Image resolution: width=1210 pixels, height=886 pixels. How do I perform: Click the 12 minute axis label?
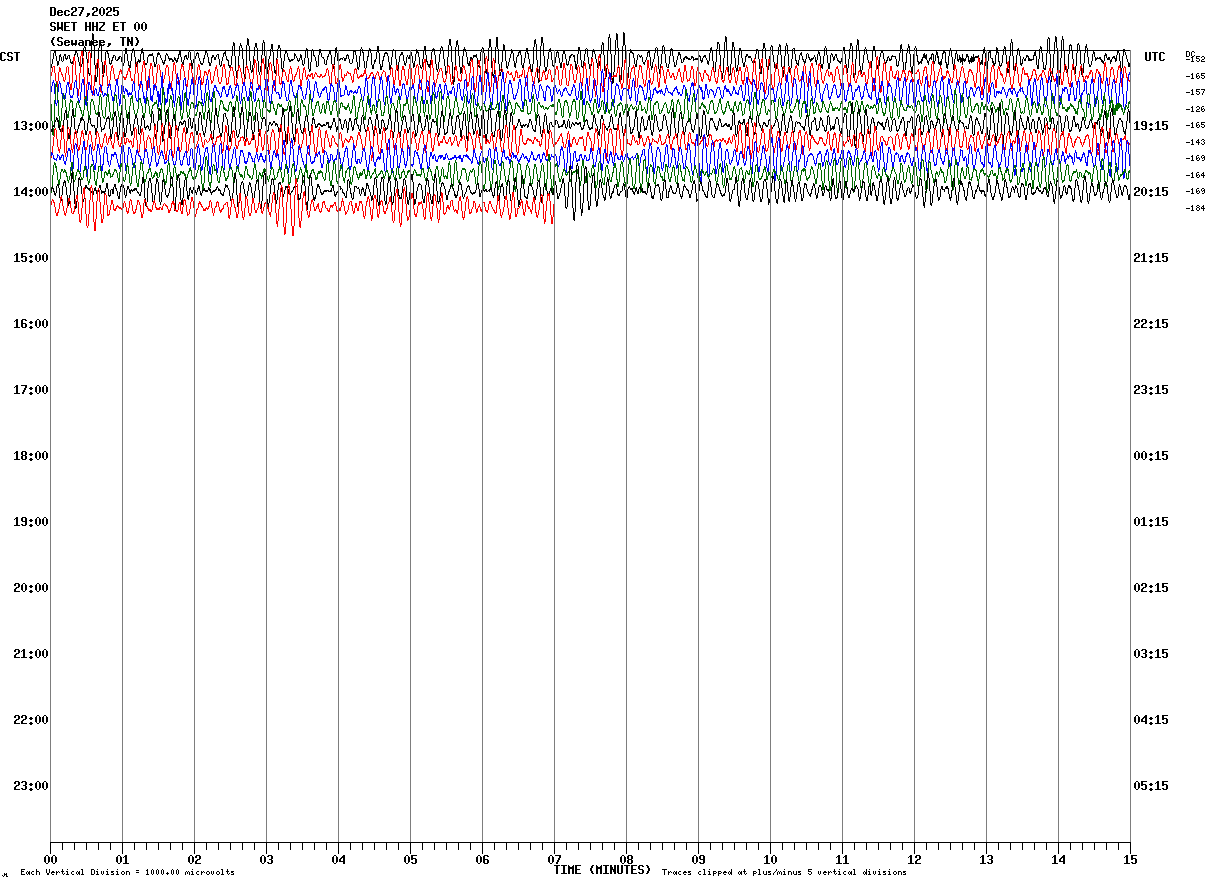click(x=914, y=860)
